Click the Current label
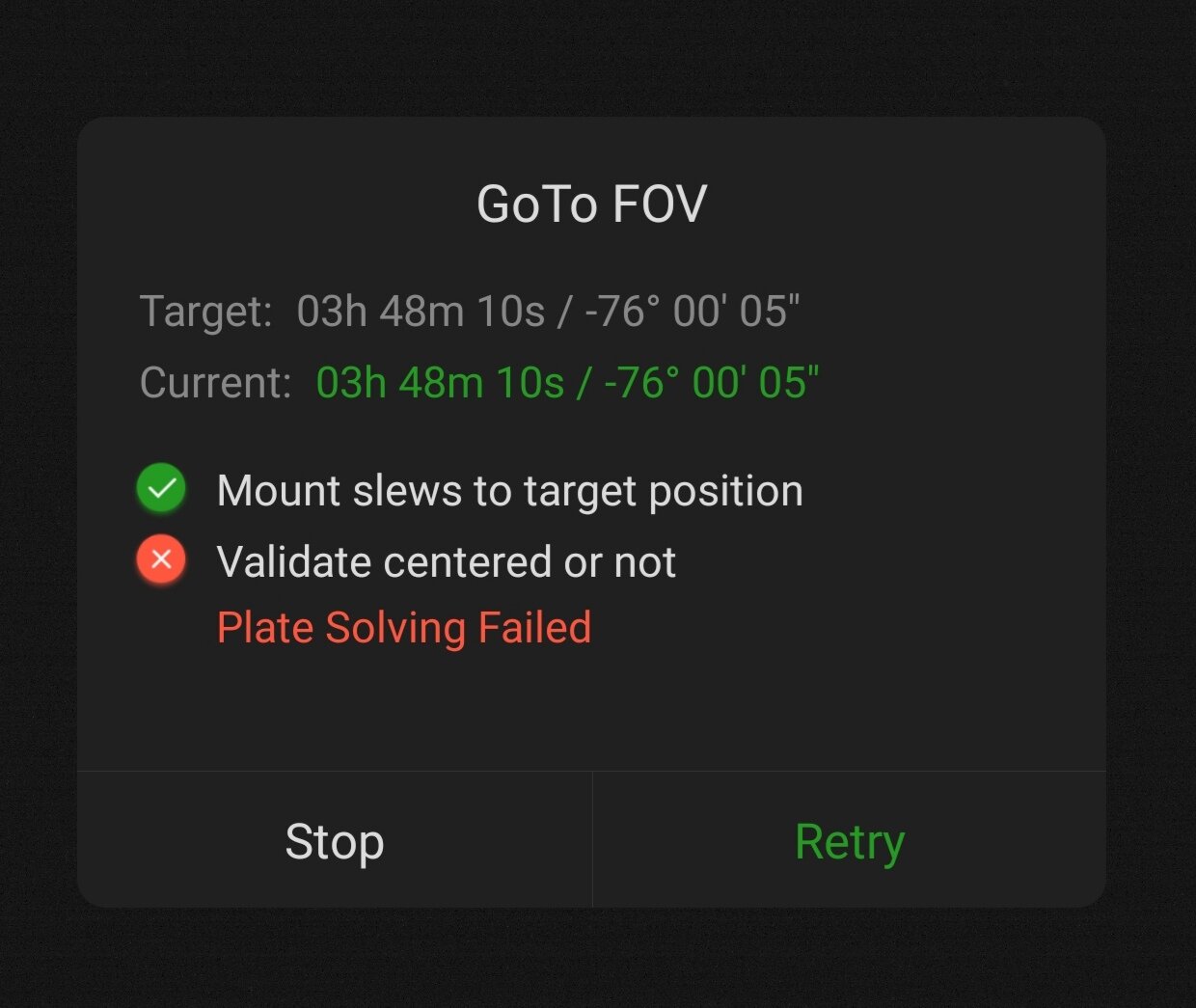This screenshot has width=1196, height=1008. [215, 383]
